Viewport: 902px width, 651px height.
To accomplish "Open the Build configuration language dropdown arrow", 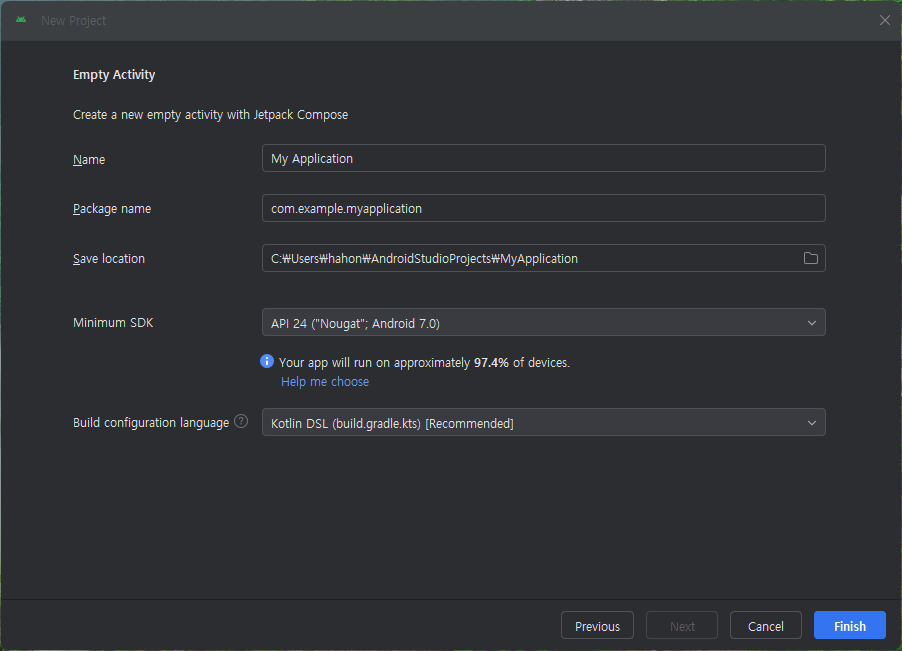I will click(x=812, y=423).
